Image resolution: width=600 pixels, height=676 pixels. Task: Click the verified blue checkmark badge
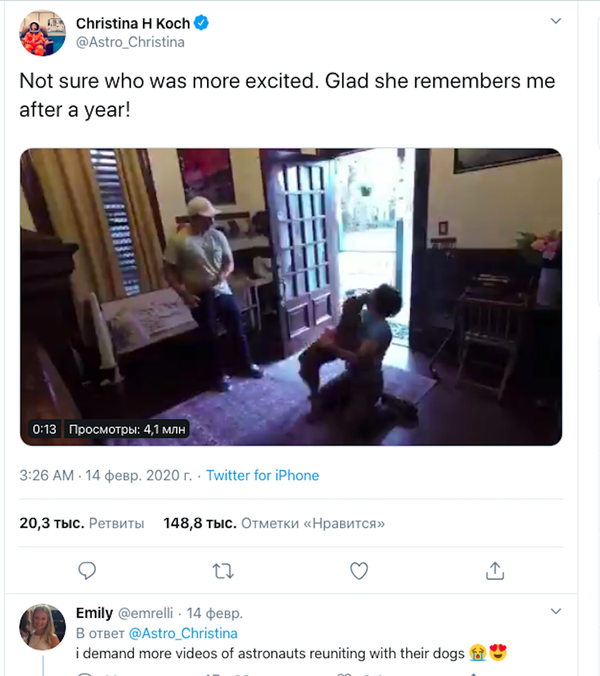pos(216,23)
